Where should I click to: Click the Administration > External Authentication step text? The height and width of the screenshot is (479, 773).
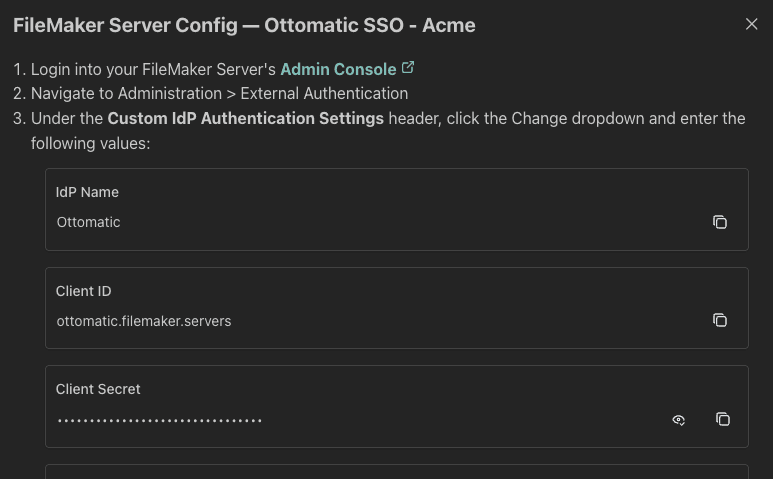220,93
